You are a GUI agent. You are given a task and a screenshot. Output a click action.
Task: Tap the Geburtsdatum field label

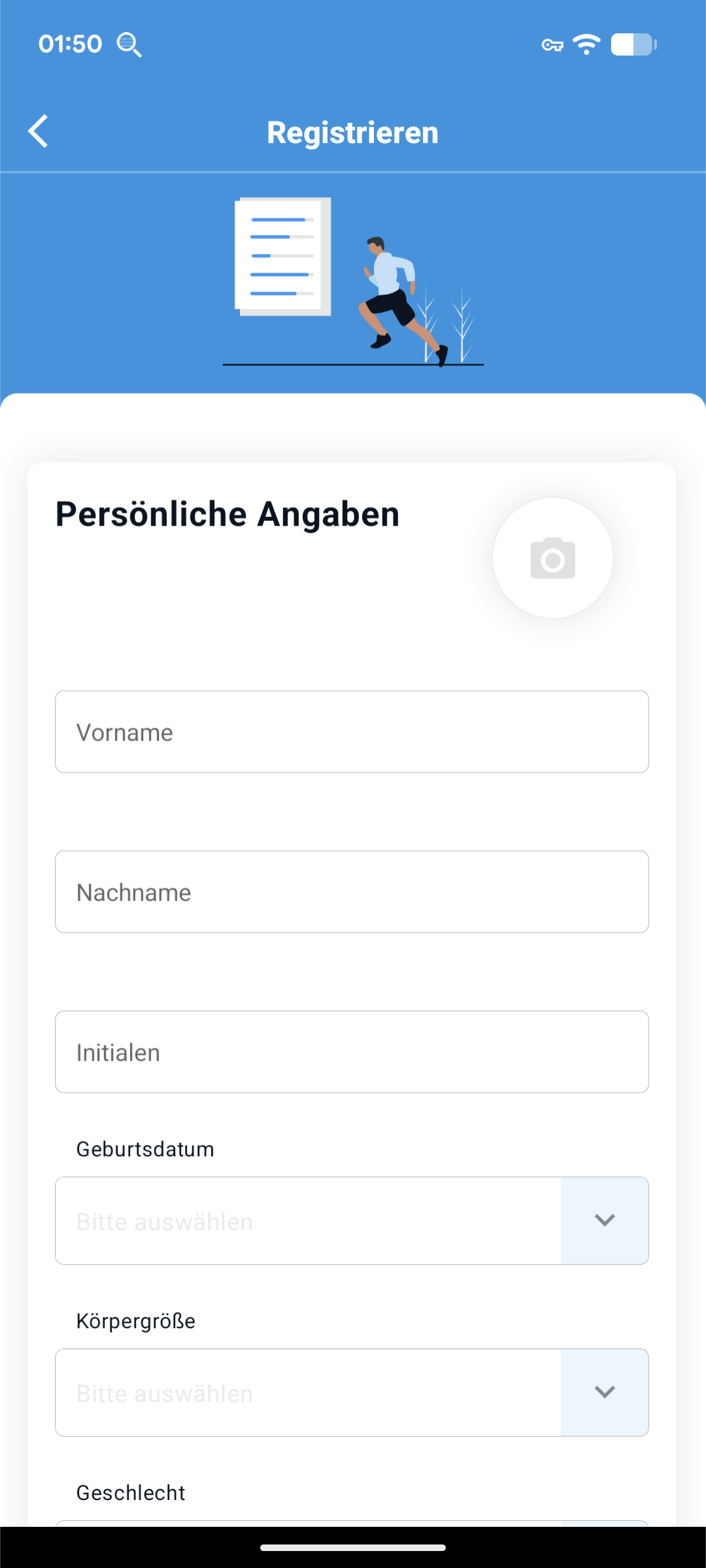point(145,1149)
